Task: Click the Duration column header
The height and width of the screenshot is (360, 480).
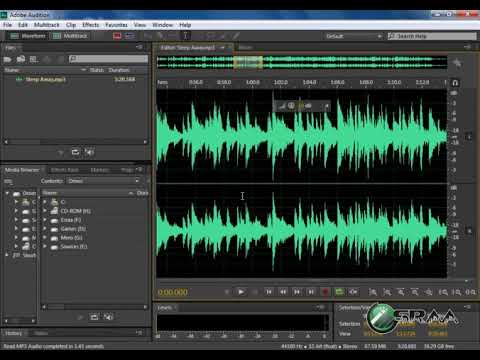Action: [119, 70]
